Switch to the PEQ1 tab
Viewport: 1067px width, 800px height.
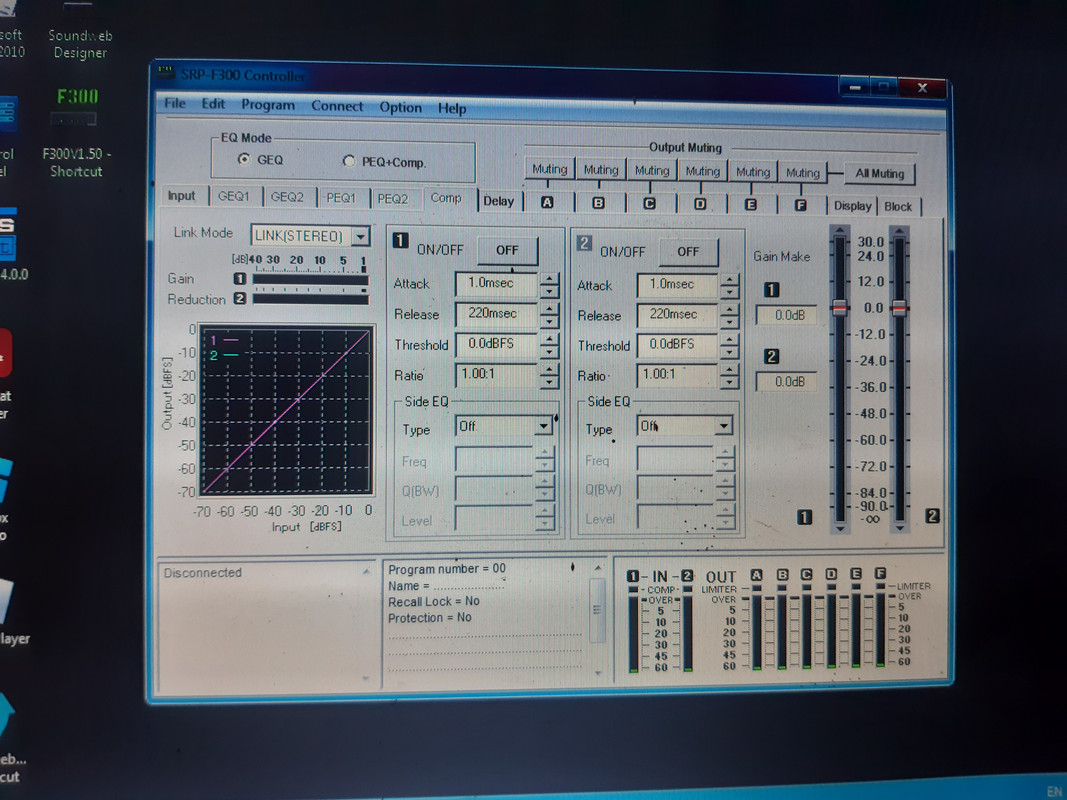pyautogui.click(x=341, y=197)
